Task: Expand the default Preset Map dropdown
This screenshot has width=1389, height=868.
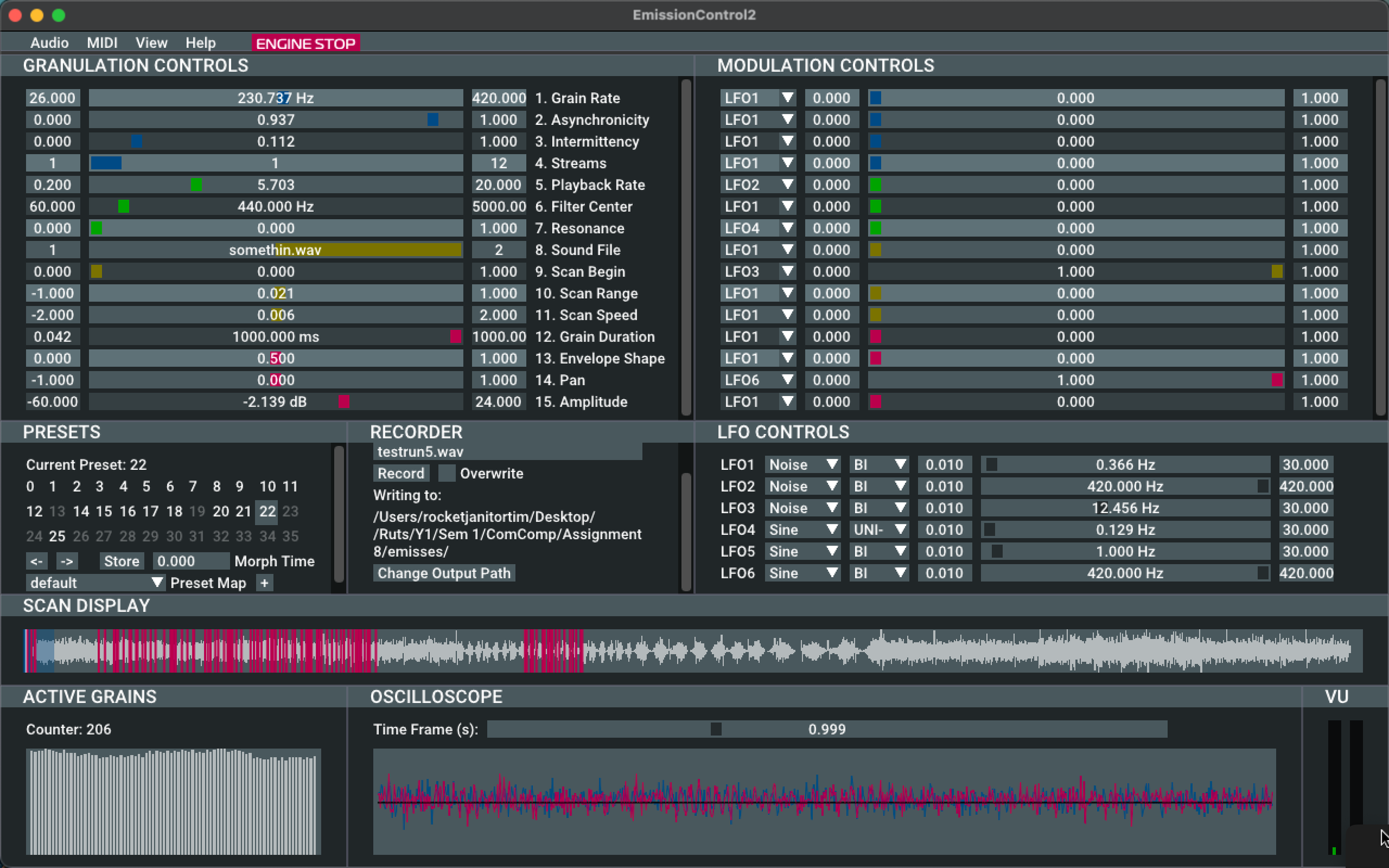Action: pyautogui.click(x=96, y=583)
